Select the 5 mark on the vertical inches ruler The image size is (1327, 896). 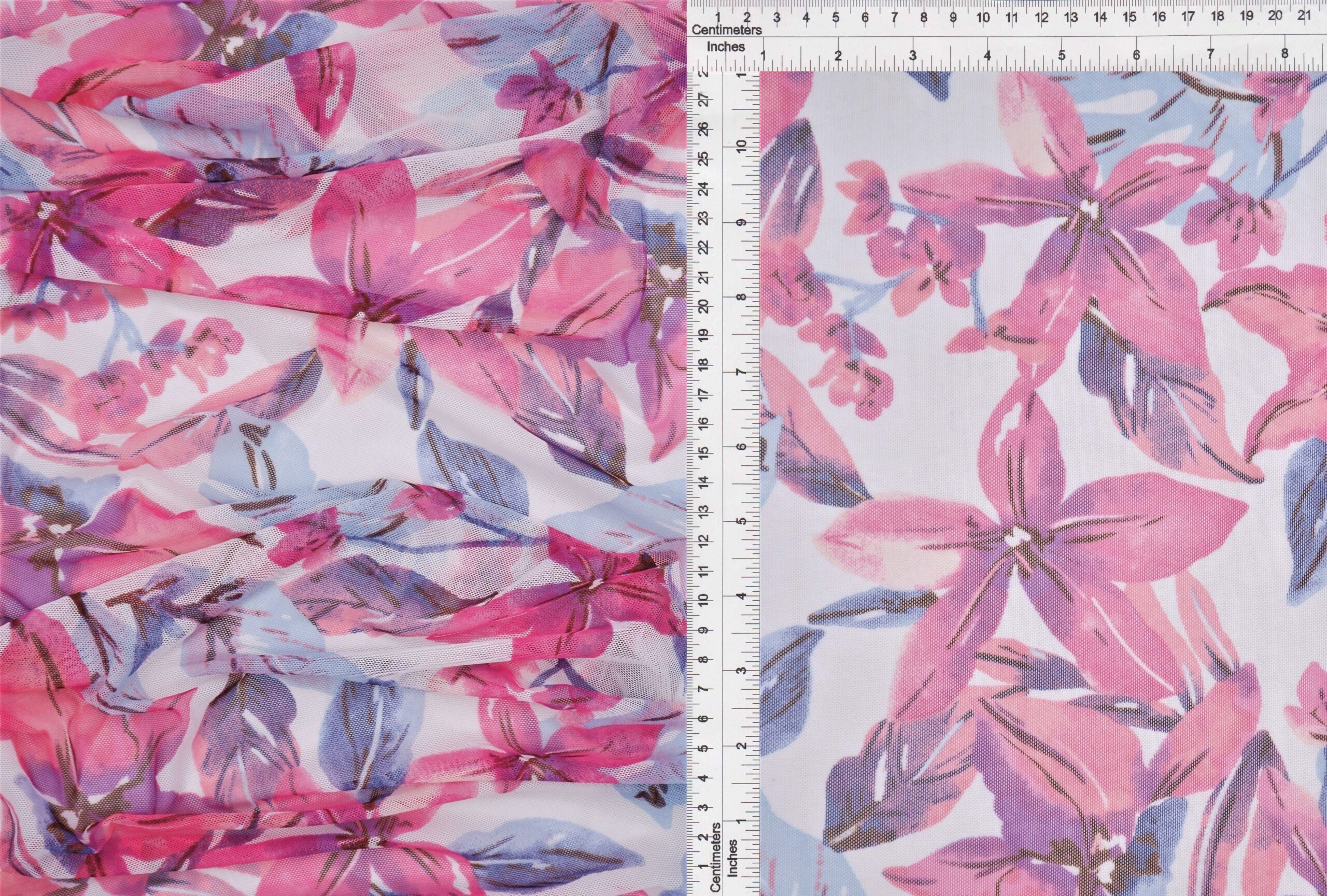741,521
